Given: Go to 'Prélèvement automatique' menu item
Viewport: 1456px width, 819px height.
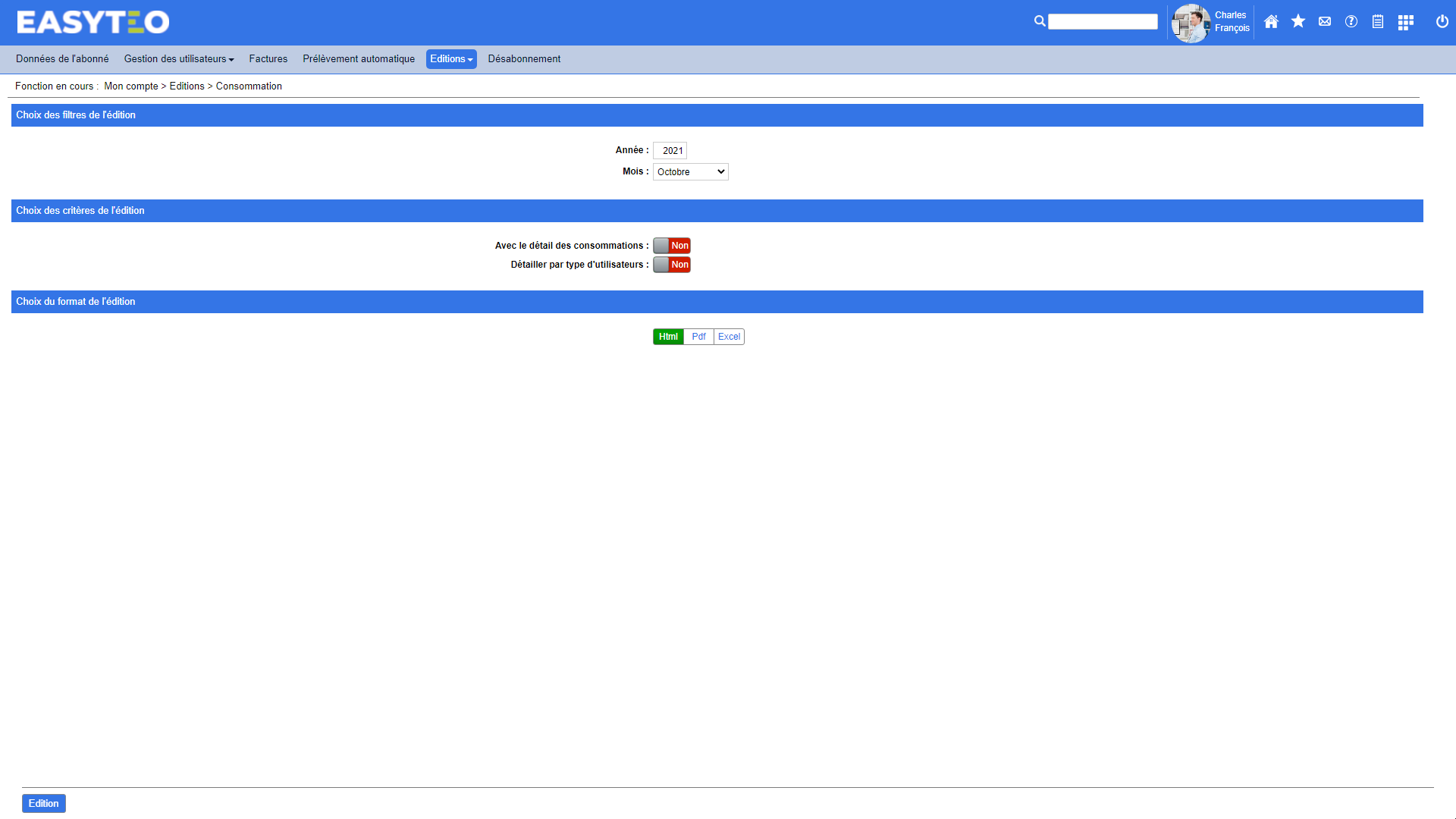Looking at the screenshot, I should click(359, 59).
